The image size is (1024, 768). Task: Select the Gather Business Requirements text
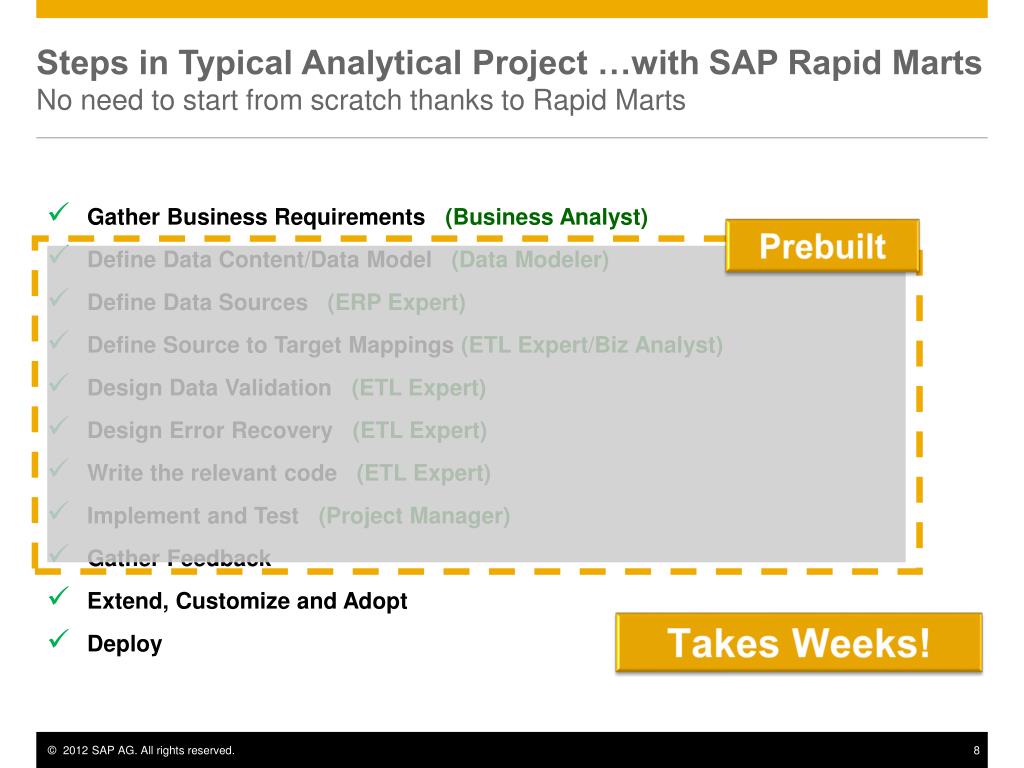click(256, 217)
